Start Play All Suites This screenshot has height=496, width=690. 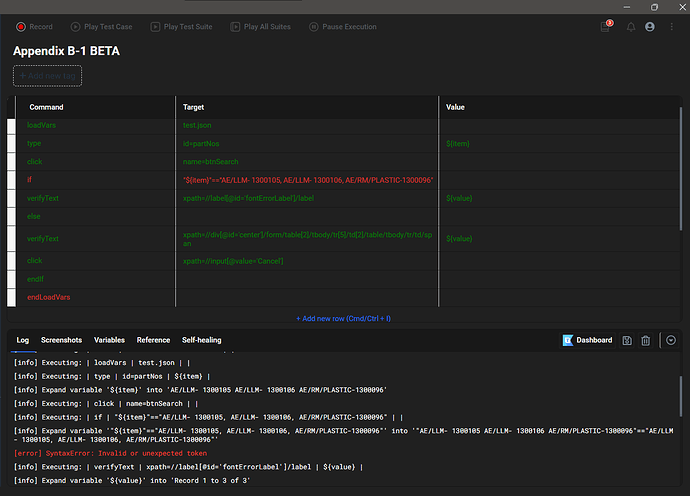pos(263,27)
